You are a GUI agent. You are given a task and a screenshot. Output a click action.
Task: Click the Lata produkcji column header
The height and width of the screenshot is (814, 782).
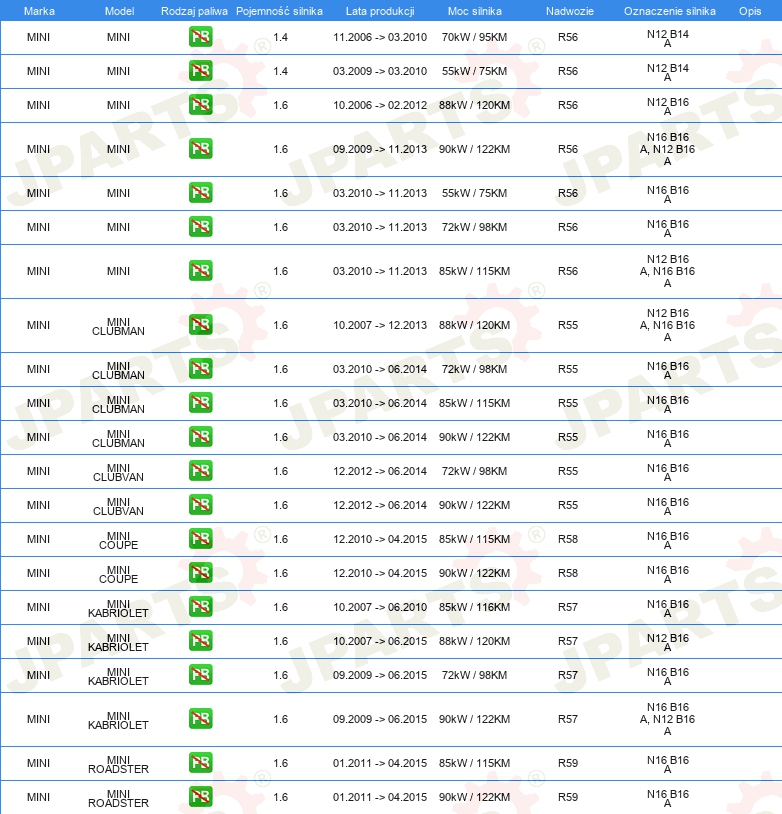(x=380, y=11)
